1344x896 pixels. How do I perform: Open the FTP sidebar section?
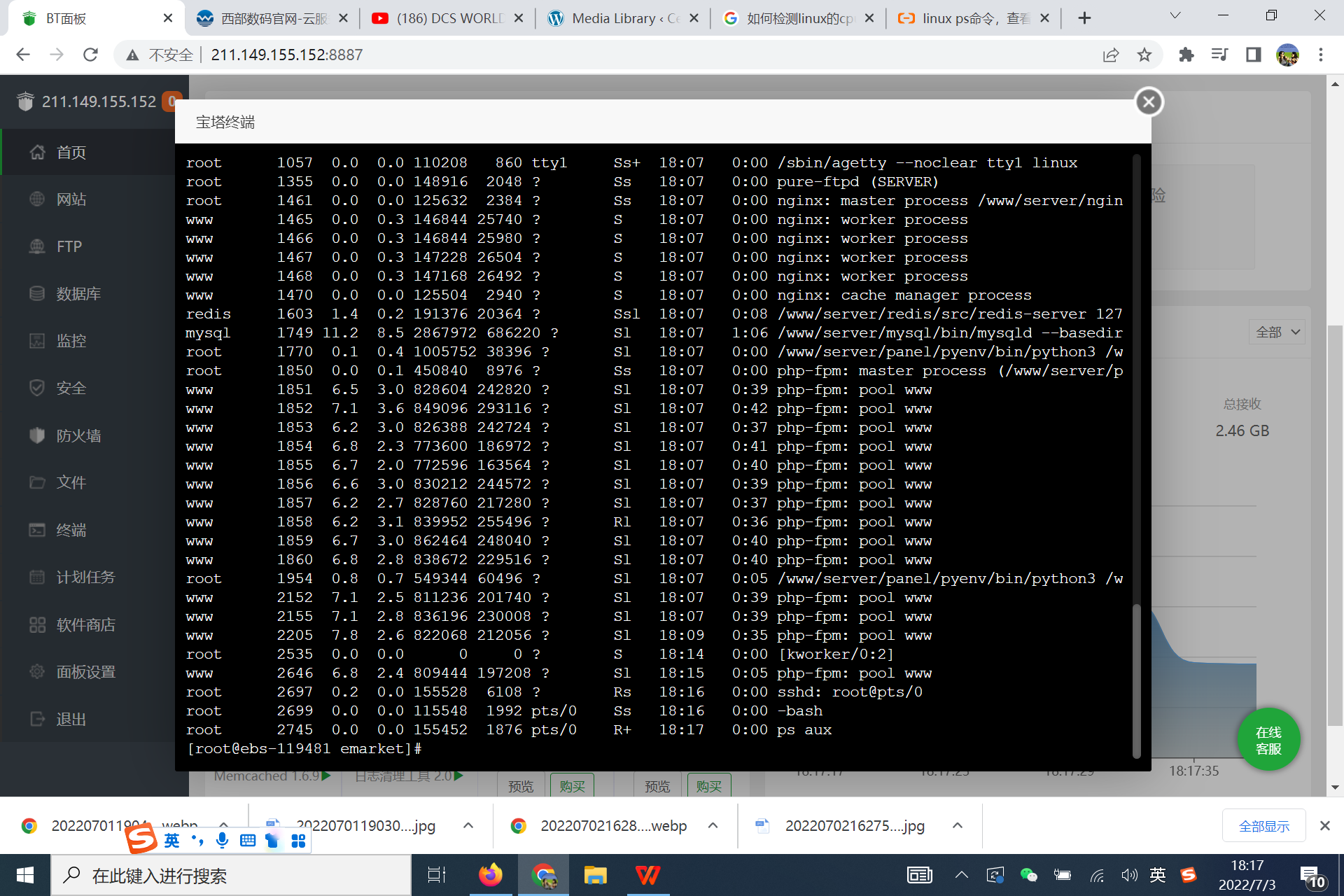point(69,246)
